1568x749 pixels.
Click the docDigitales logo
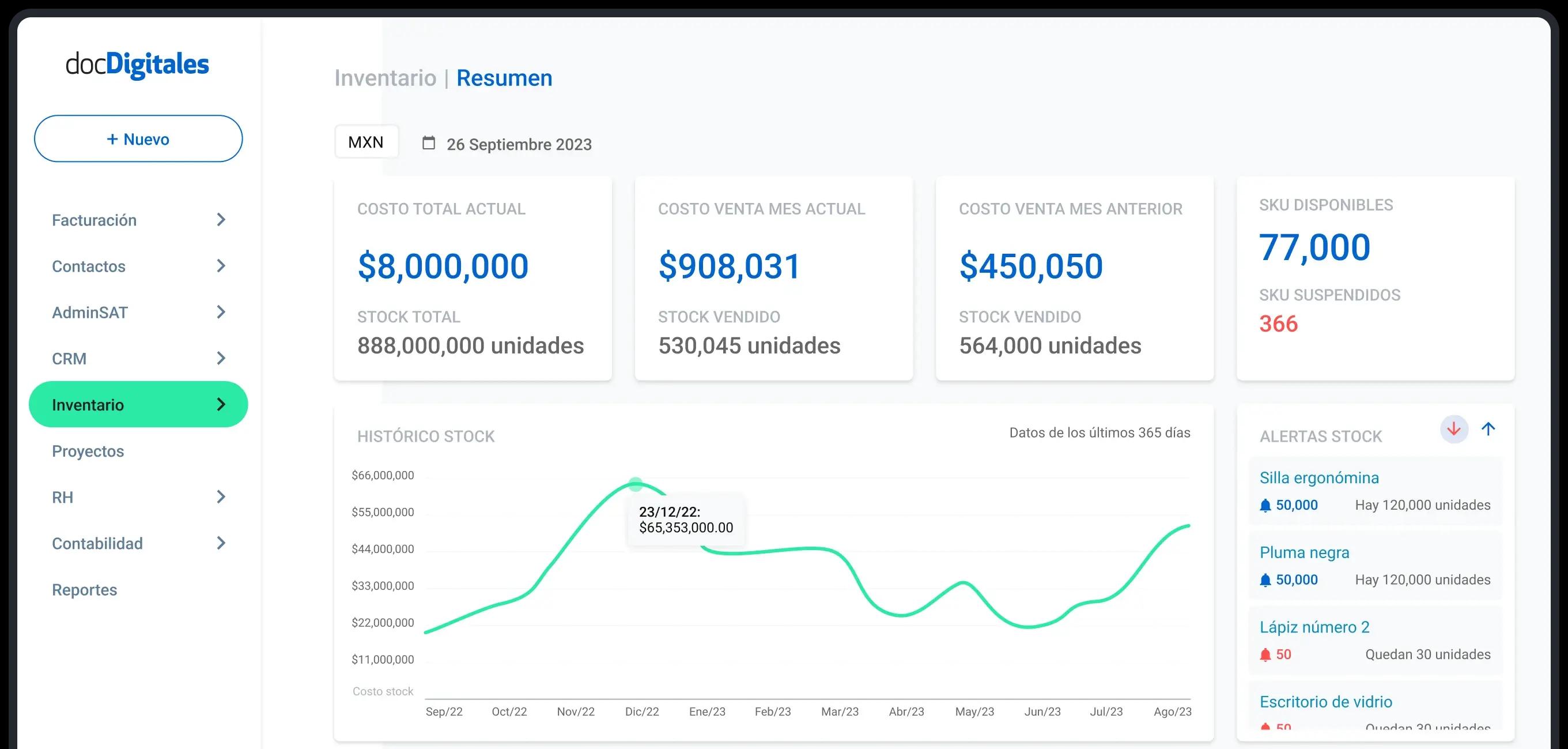(x=138, y=65)
